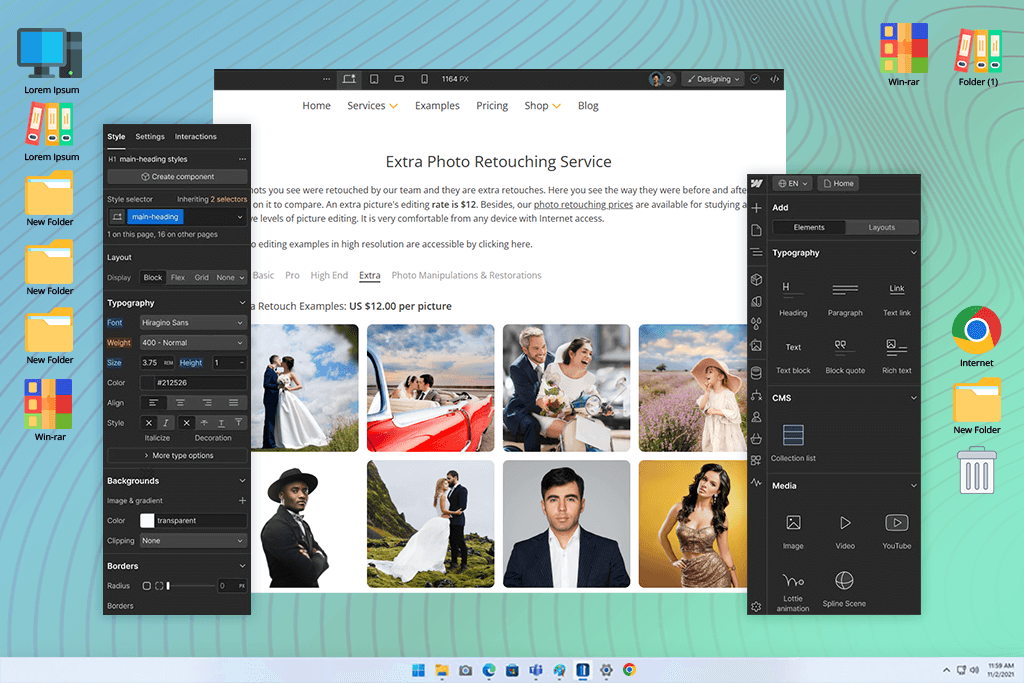Image resolution: width=1024 pixels, height=683 pixels.
Task: Switch to the Layouts tab
Action: tap(881, 228)
